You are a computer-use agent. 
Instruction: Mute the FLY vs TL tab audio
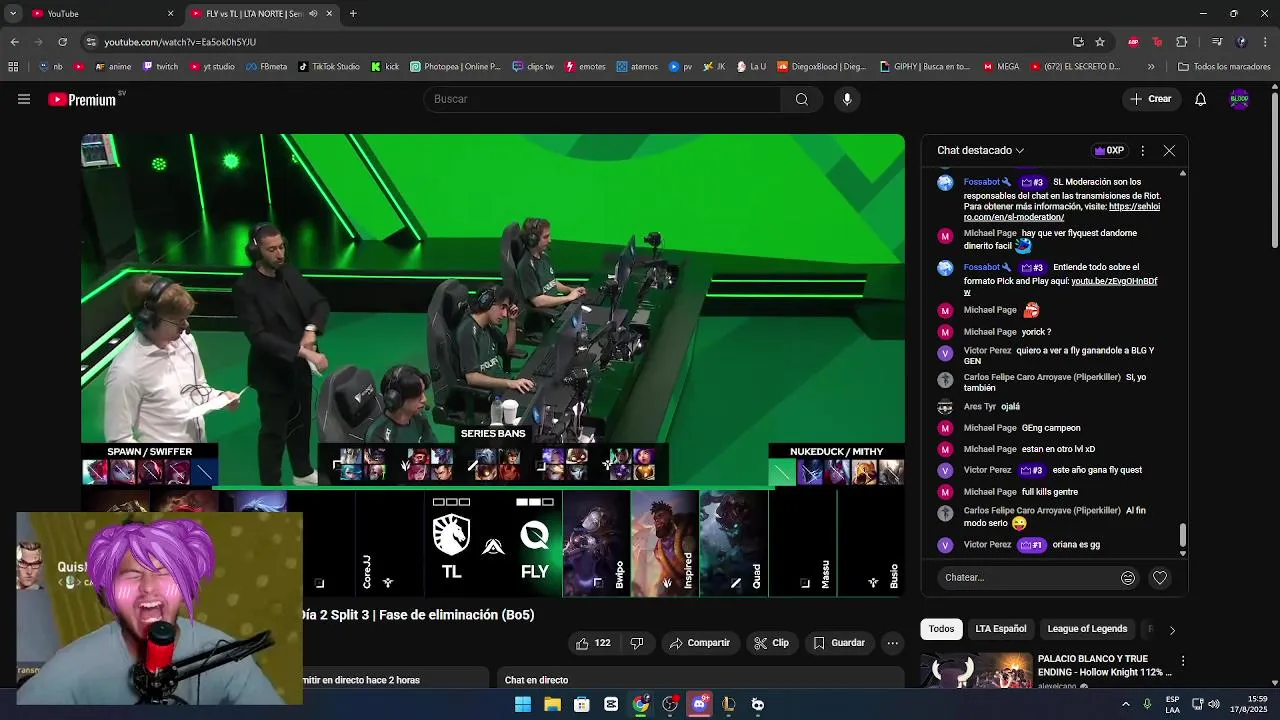(x=313, y=14)
